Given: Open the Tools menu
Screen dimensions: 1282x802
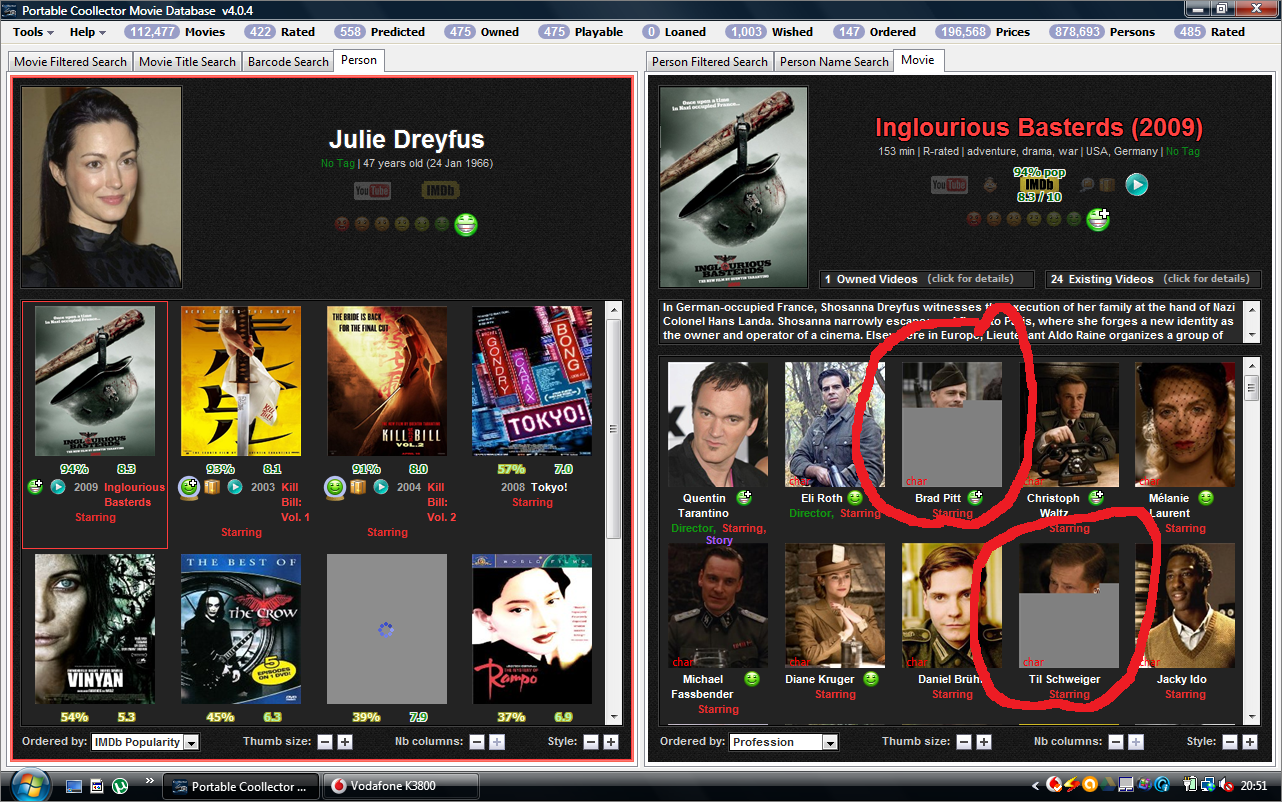Looking at the screenshot, I should click(x=33, y=32).
